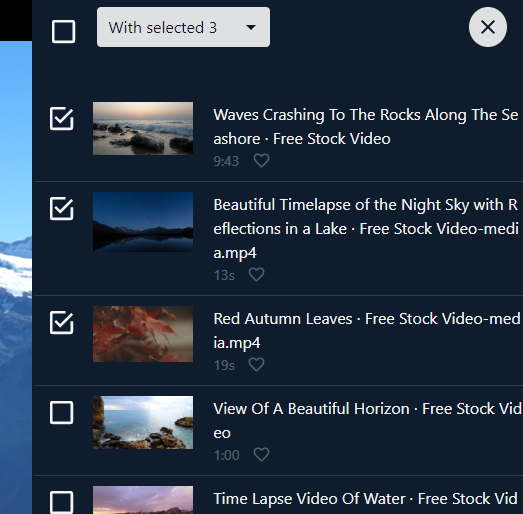Uncheck the Waves Crashing video checkbox

pos(62,118)
